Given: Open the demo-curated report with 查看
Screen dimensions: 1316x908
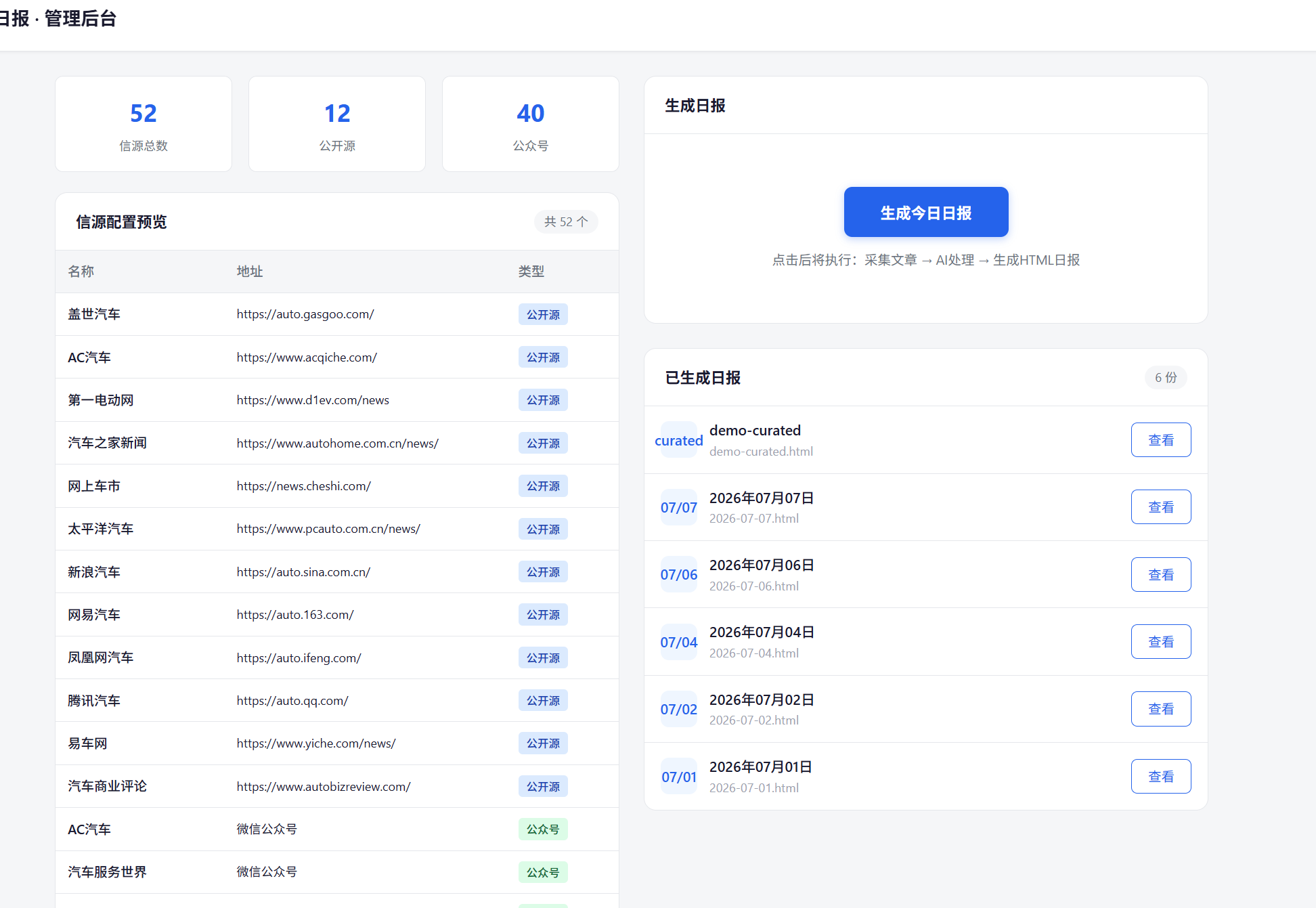Looking at the screenshot, I should 1160,440.
